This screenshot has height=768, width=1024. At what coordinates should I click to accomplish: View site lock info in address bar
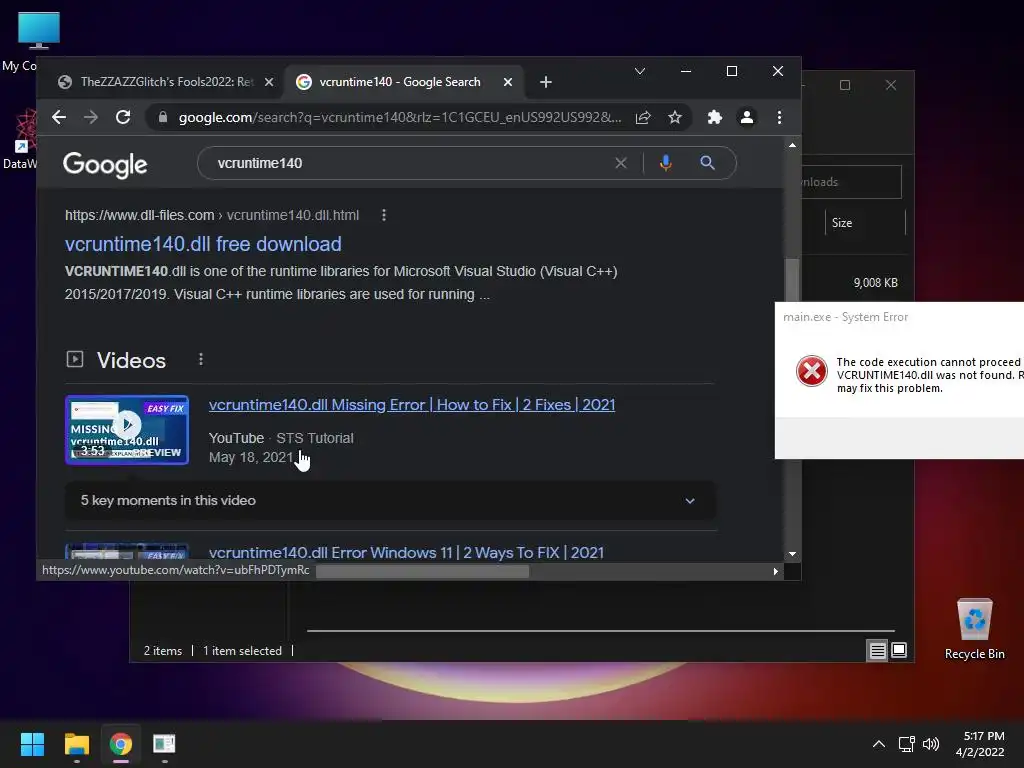click(163, 118)
